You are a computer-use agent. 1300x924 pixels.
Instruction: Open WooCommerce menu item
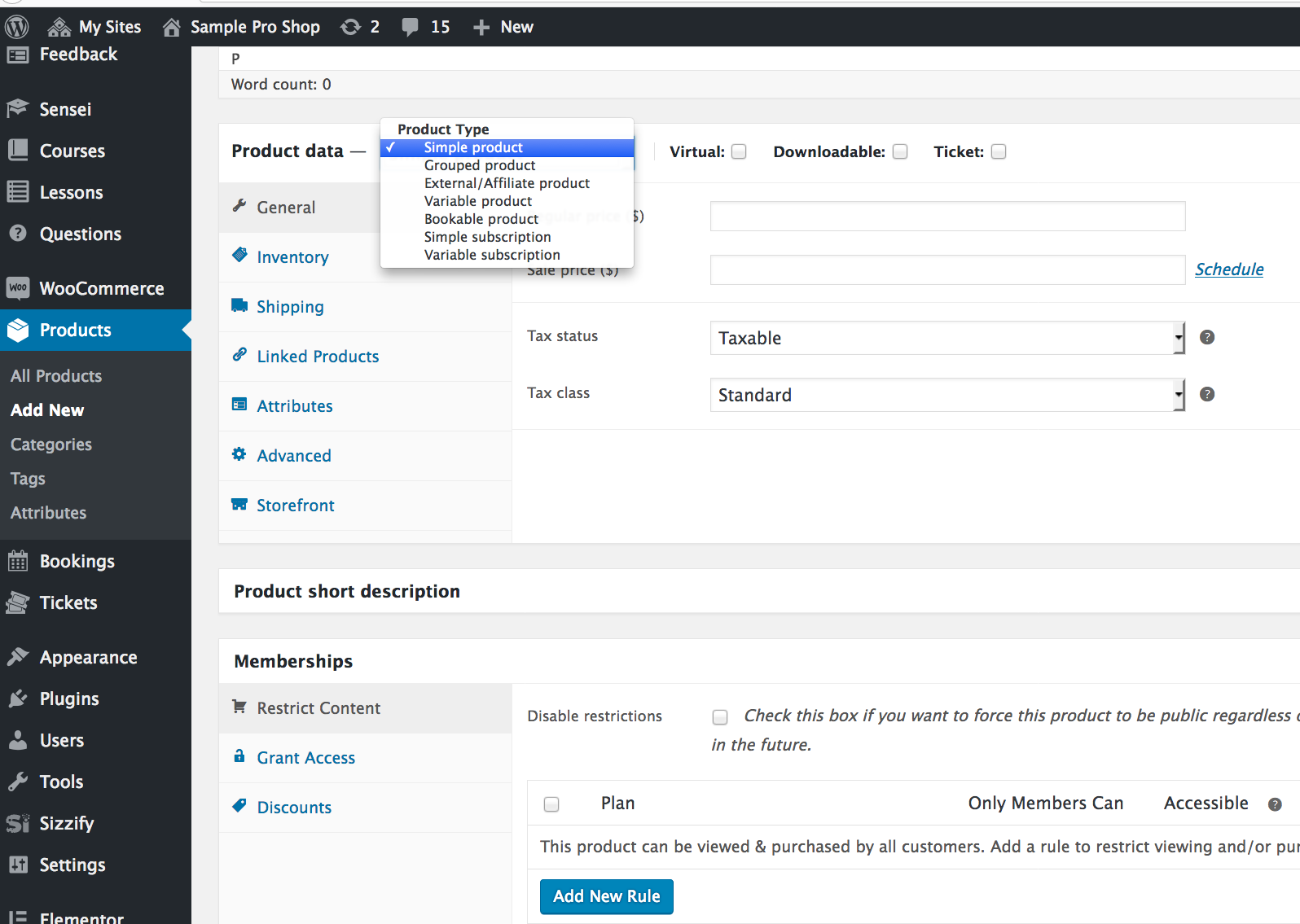pyautogui.click(x=95, y=288)
